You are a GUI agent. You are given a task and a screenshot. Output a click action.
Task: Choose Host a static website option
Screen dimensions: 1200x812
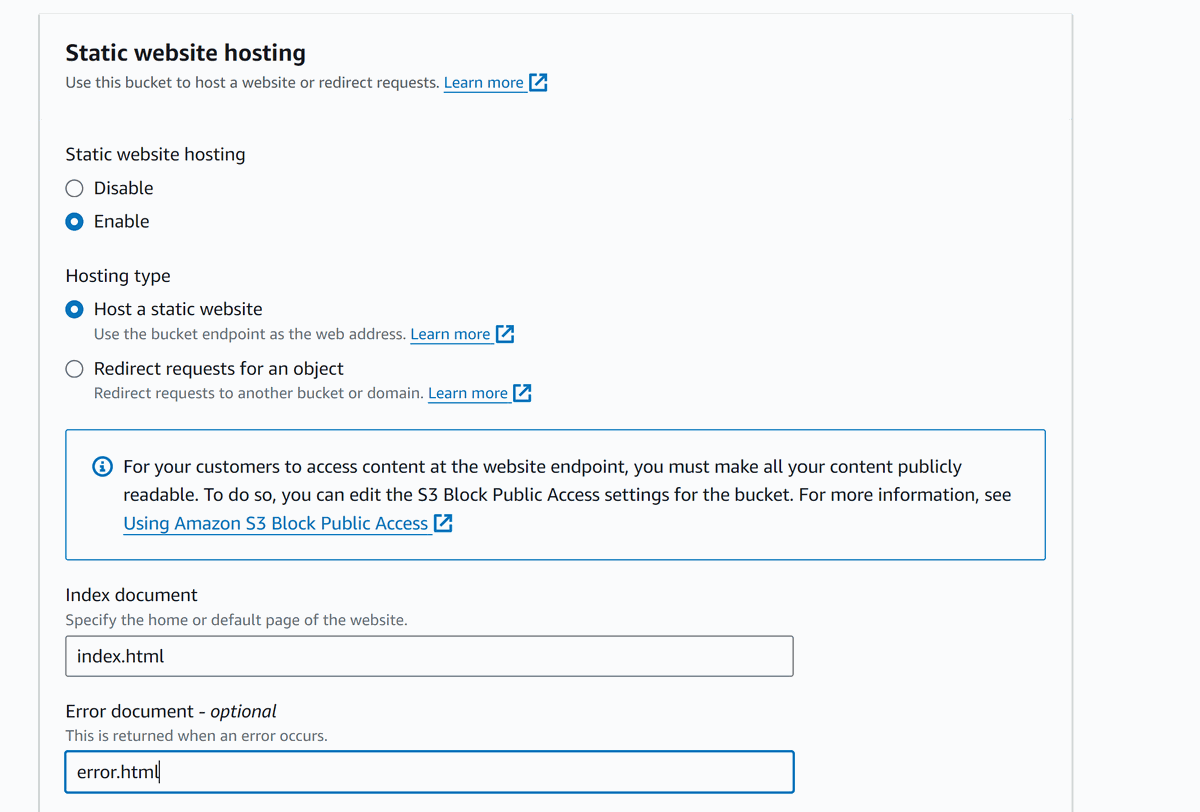click(74, 310)
